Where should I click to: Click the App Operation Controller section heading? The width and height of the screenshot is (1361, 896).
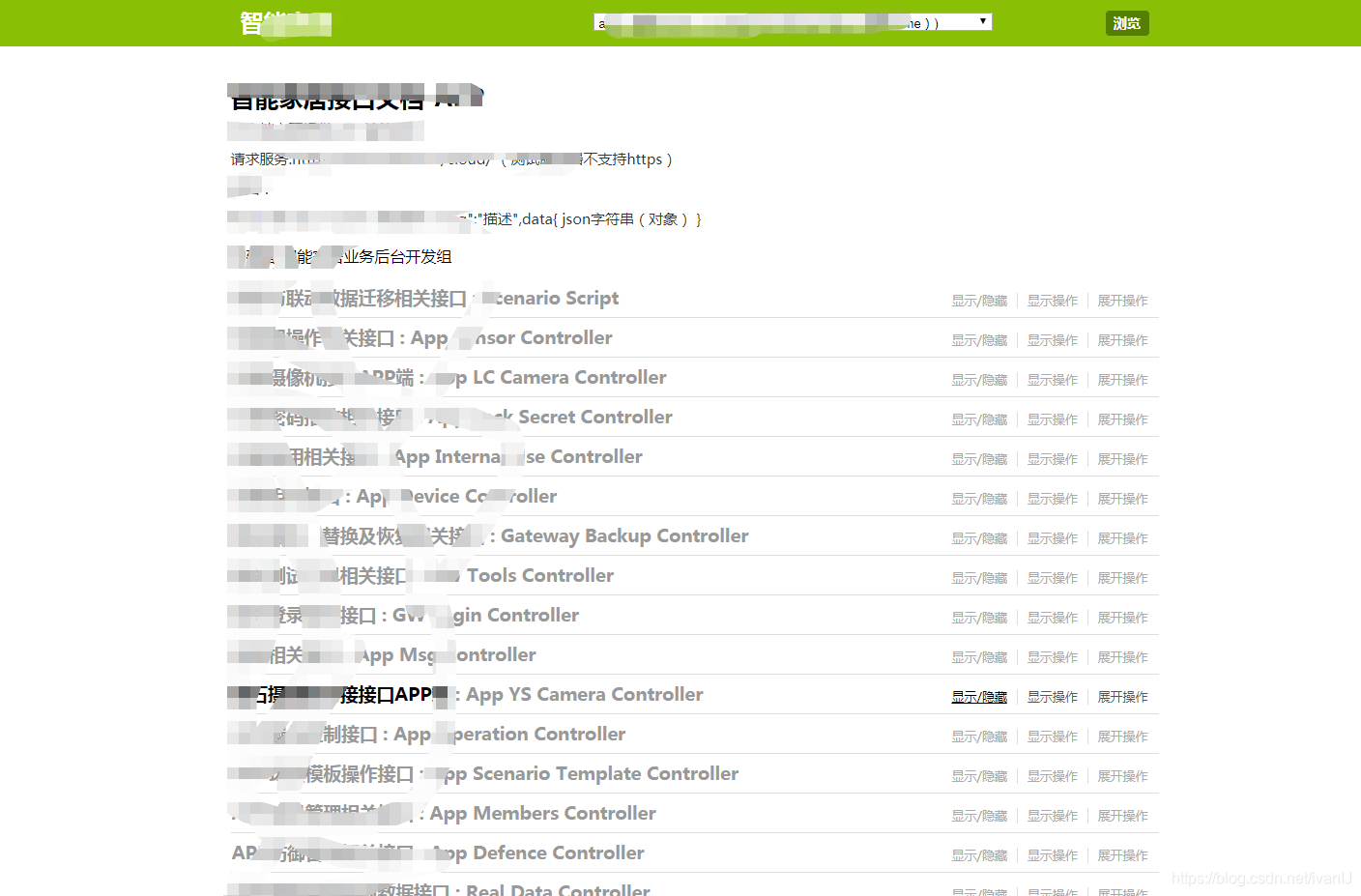pos(425,734)
